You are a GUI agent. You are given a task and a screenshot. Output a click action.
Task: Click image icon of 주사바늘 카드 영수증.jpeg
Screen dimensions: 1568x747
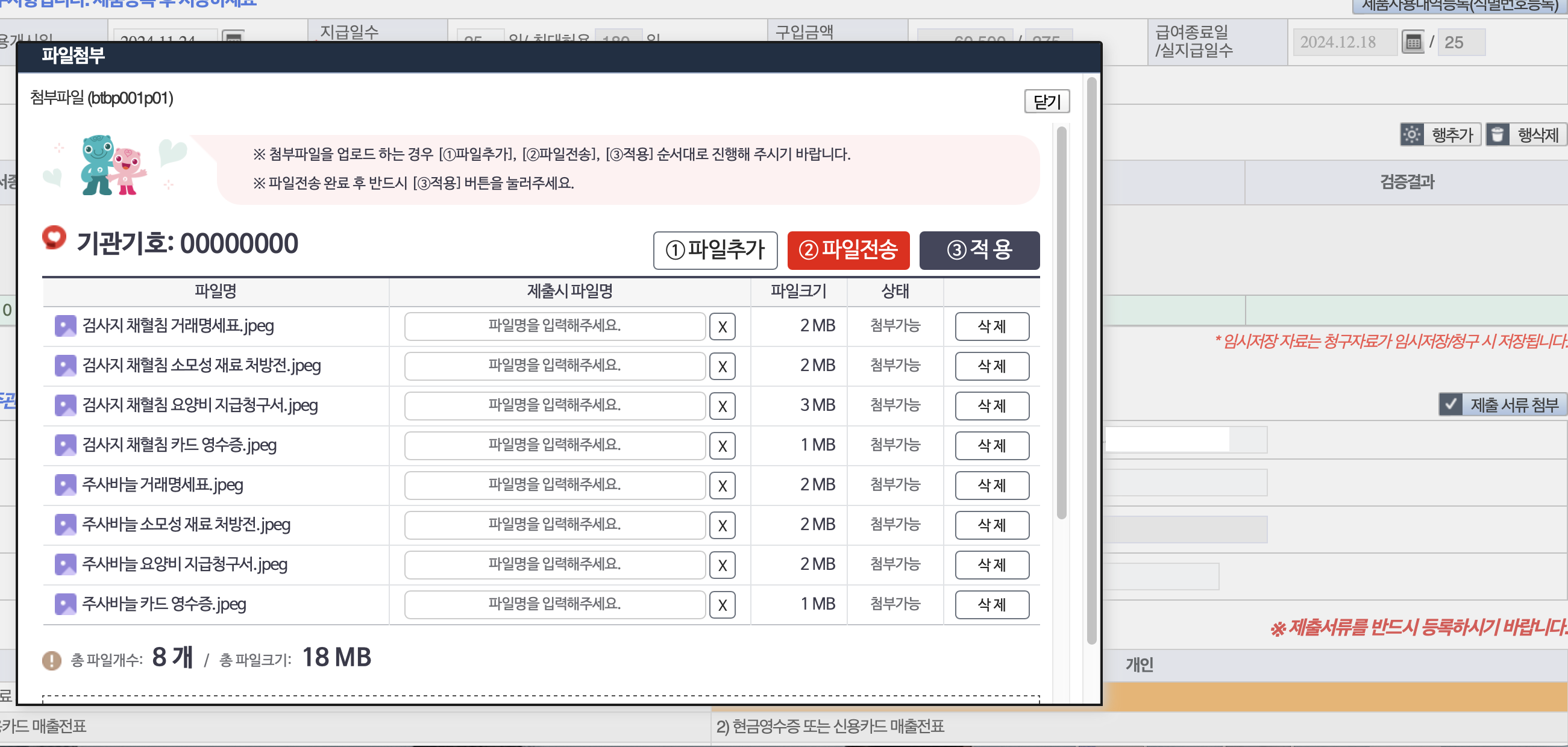click(65, 604)
